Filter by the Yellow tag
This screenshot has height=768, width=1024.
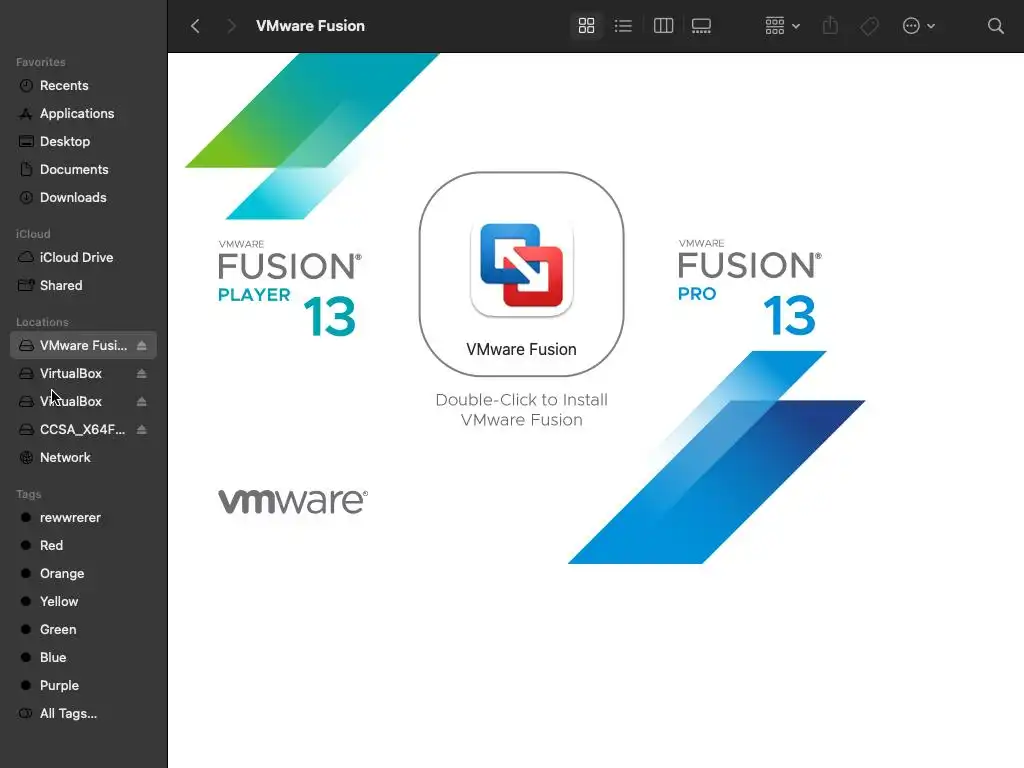point(84,602)
